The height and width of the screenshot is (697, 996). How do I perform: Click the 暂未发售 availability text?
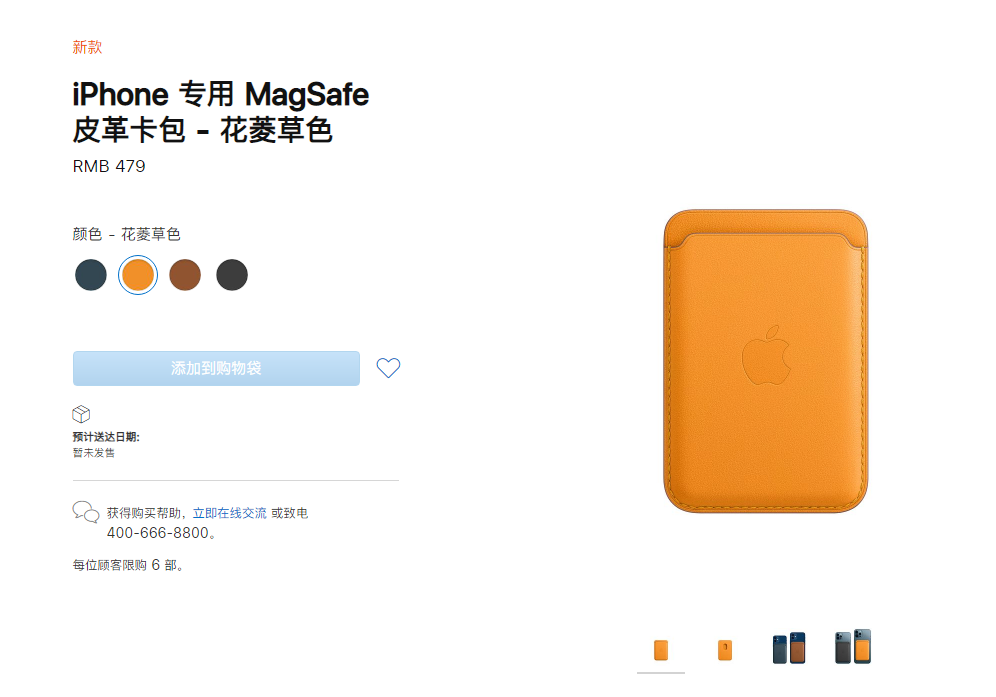tap(94, 453)
